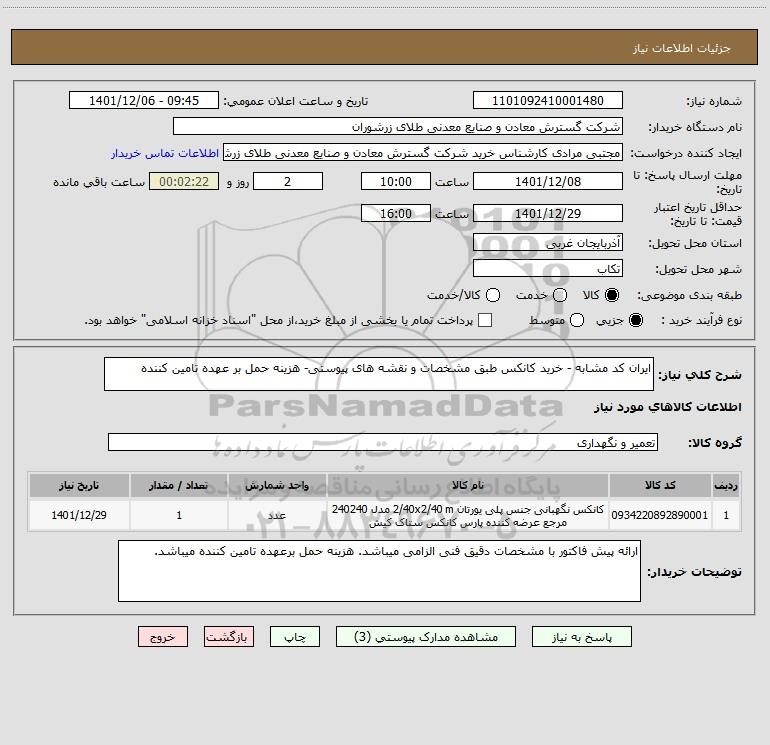Click response deadline time 10:00
The width and height of the screenshot is (770, 745).
pyautogui.click(x=396, y=181)
